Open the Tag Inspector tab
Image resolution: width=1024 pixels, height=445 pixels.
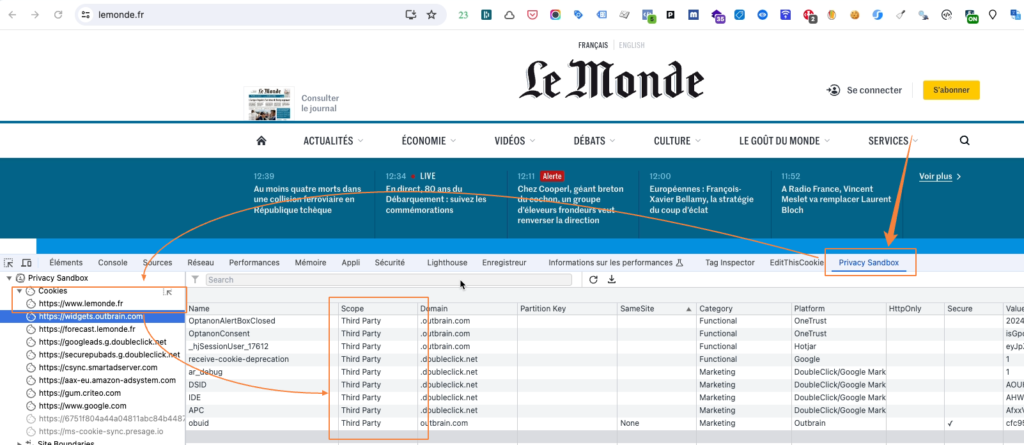[729, 263]
